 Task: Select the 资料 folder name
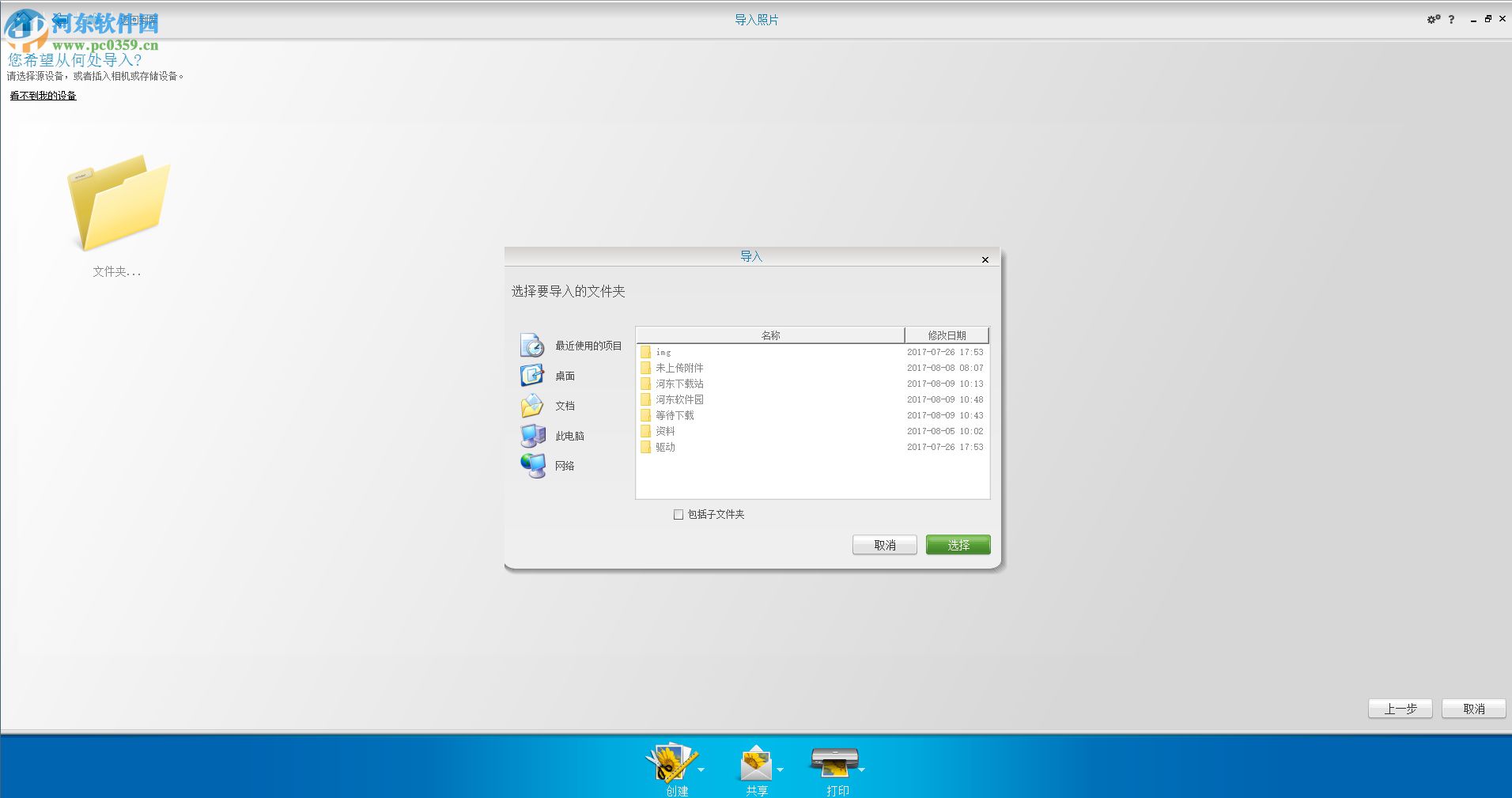(665, 431)
